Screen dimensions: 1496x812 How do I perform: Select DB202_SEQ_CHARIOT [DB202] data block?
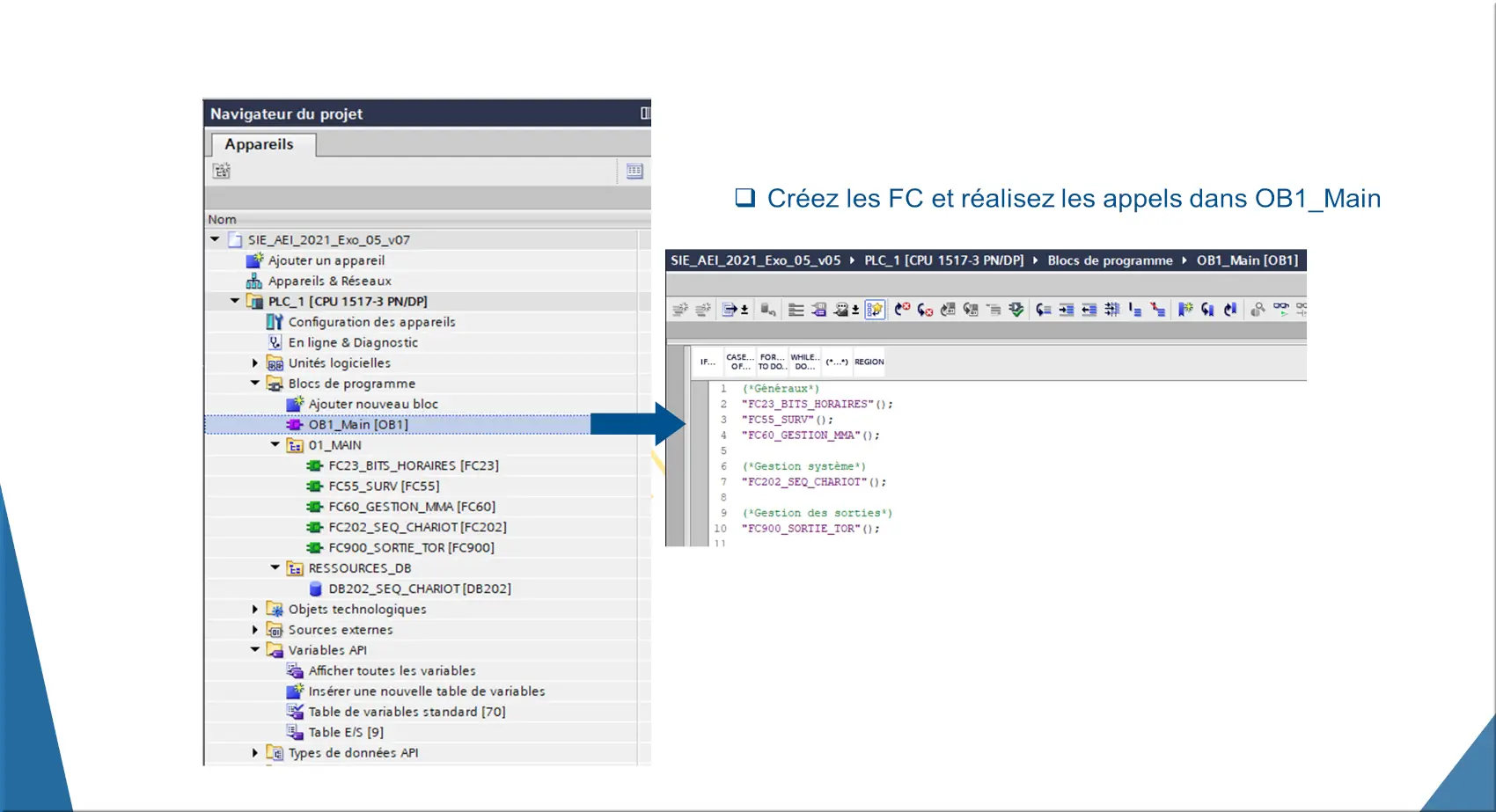click(420, 589)
